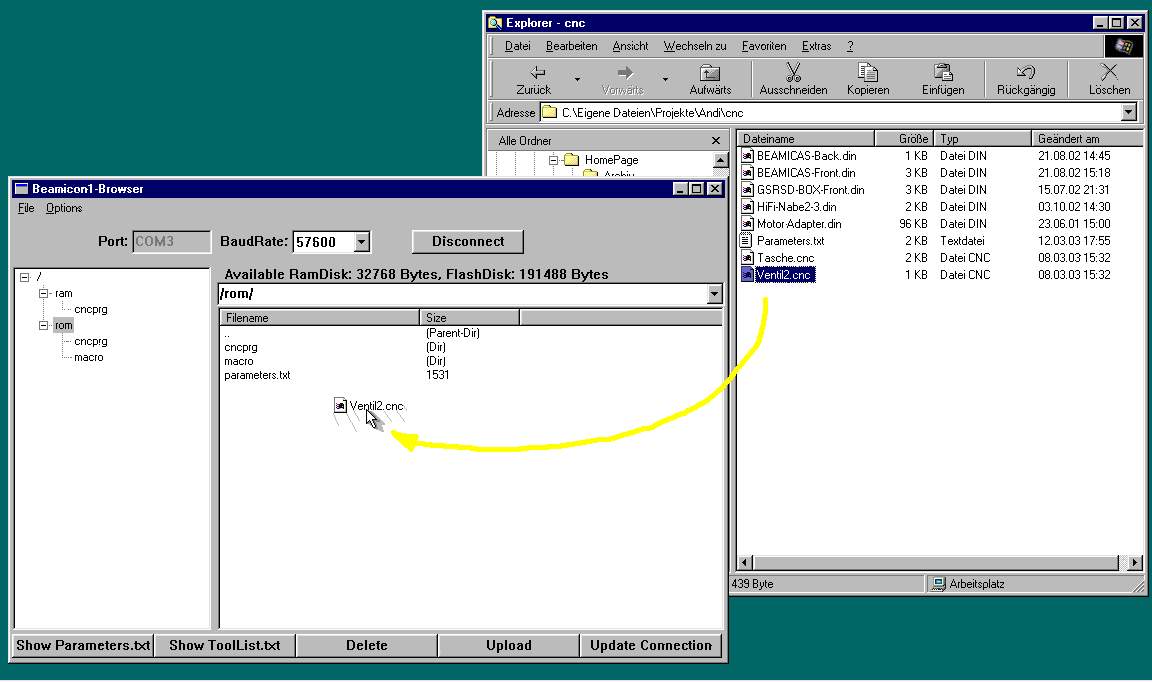Open the Ansicht menu
The image size is (1152, 682).
(630, 46)
